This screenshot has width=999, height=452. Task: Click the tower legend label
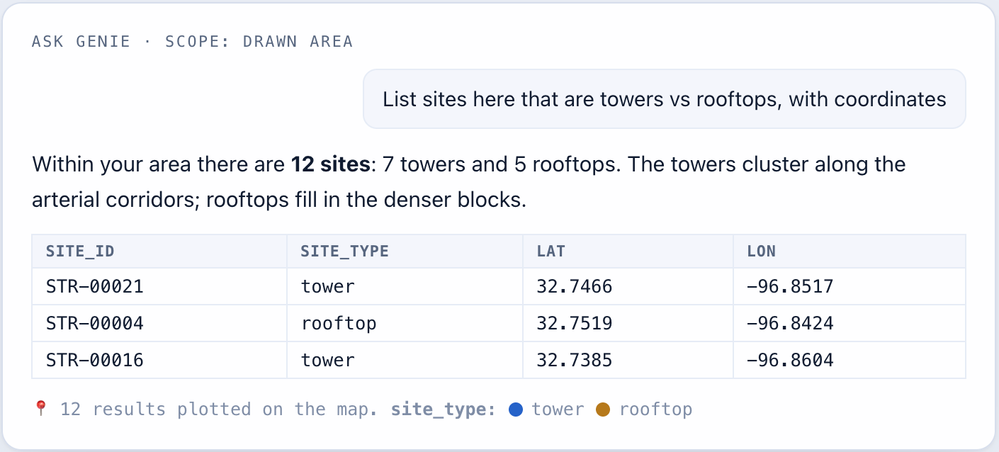pyautogui.click(x=557, y=409)
